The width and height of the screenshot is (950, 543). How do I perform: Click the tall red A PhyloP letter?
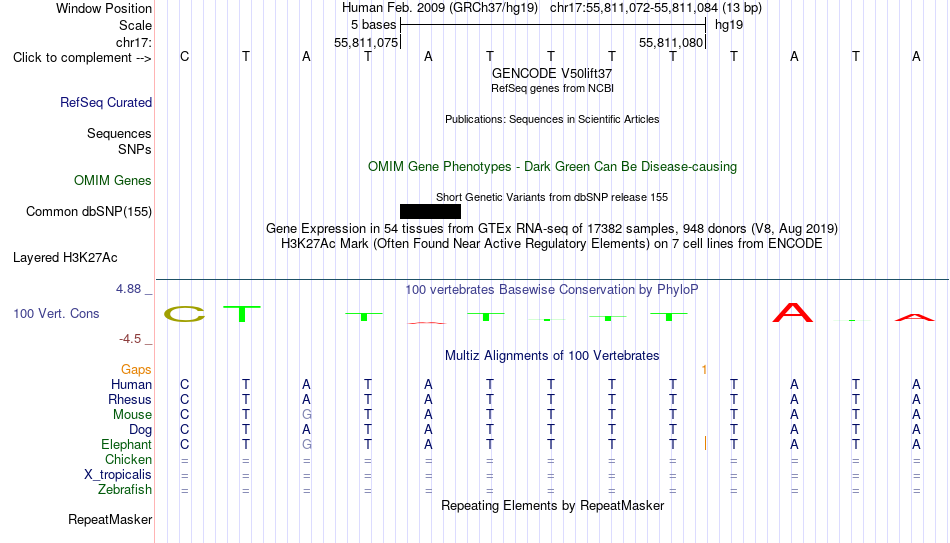(793, 313)
